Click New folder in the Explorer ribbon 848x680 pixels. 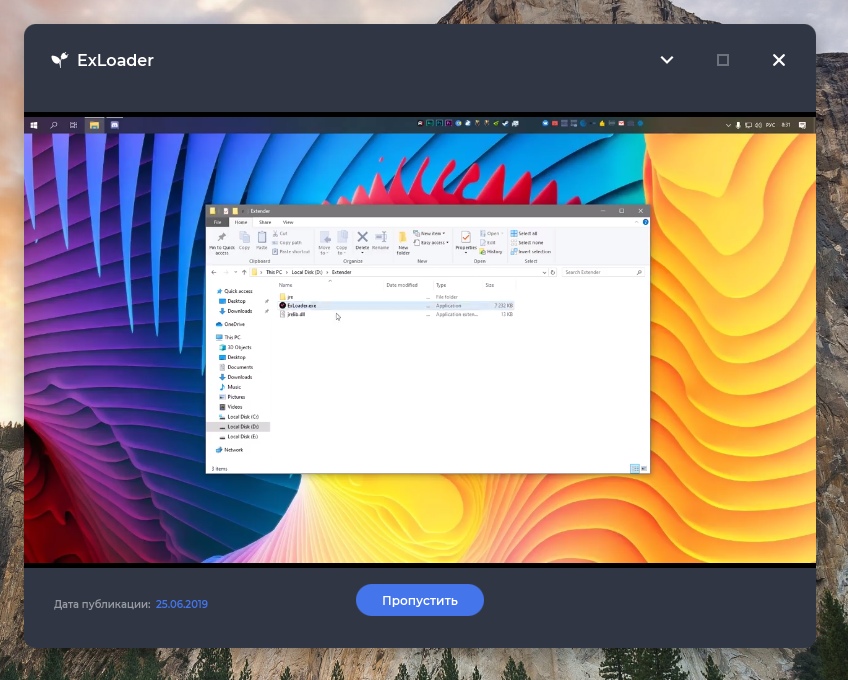point(403,243)
